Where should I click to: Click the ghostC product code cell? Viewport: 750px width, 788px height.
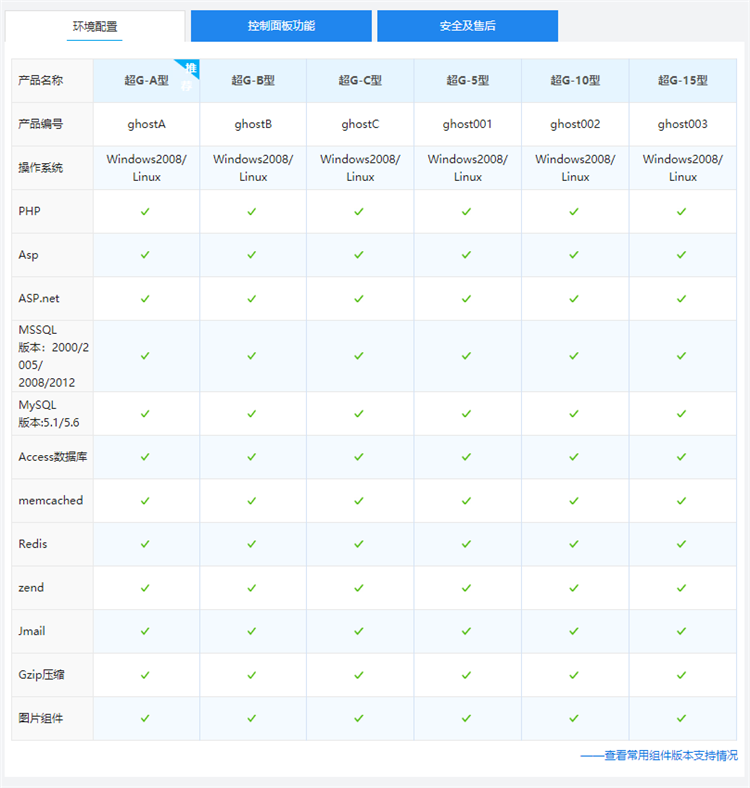(x=360, y=124)
